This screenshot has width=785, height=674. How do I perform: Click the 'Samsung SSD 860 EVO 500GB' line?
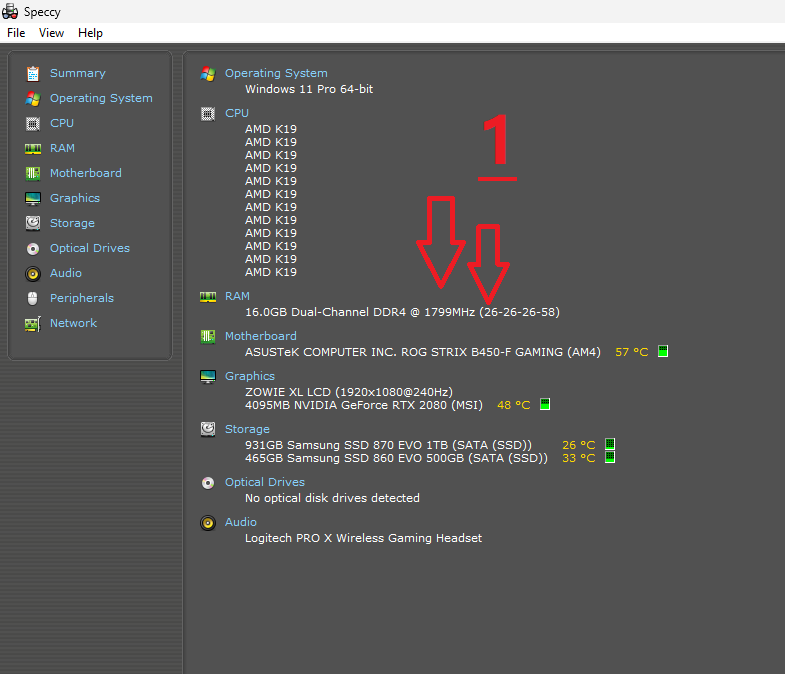[x=396, y=458]
